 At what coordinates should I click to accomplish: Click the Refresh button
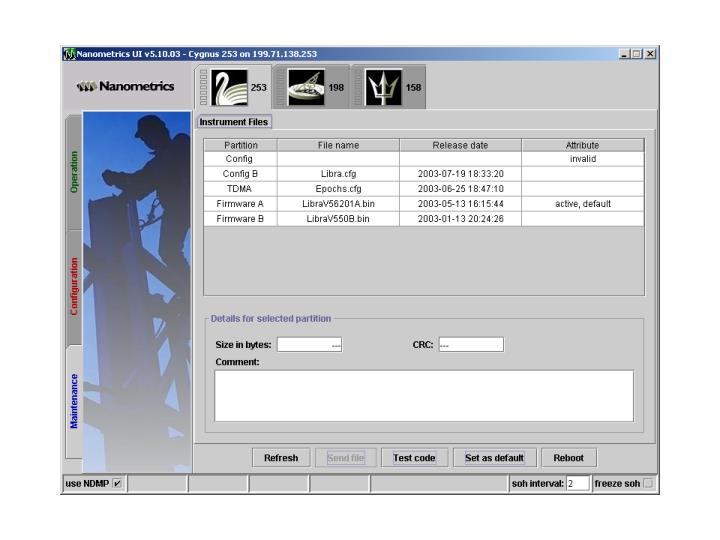point(281,458)
